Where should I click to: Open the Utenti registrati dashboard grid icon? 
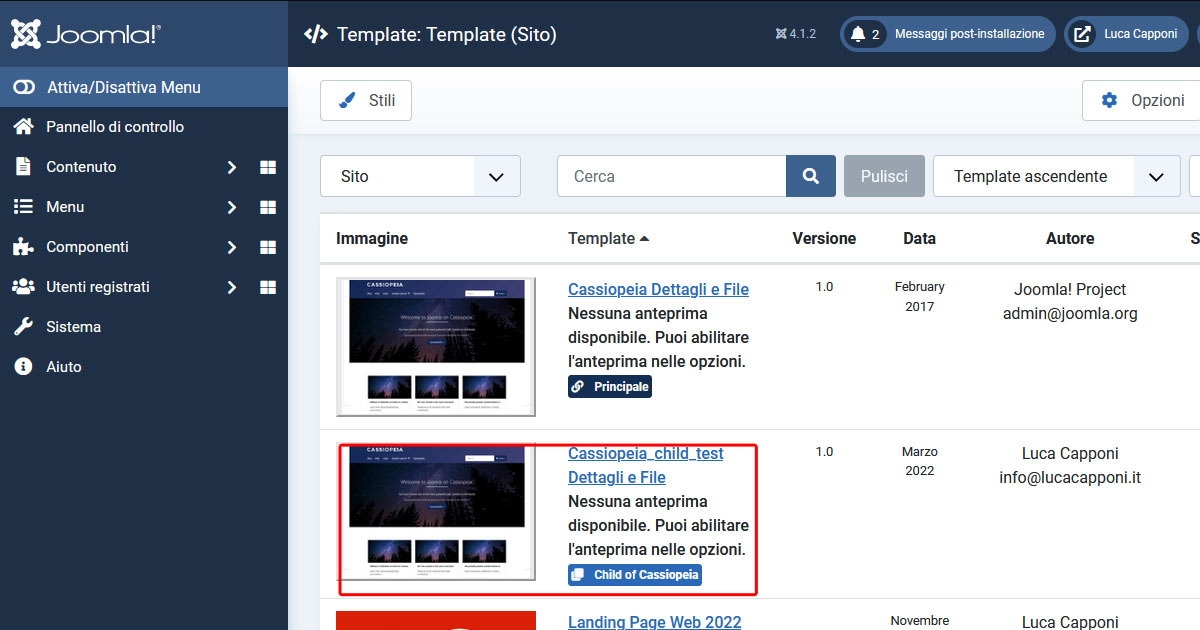pyautogui.click(x=268, y=287)
